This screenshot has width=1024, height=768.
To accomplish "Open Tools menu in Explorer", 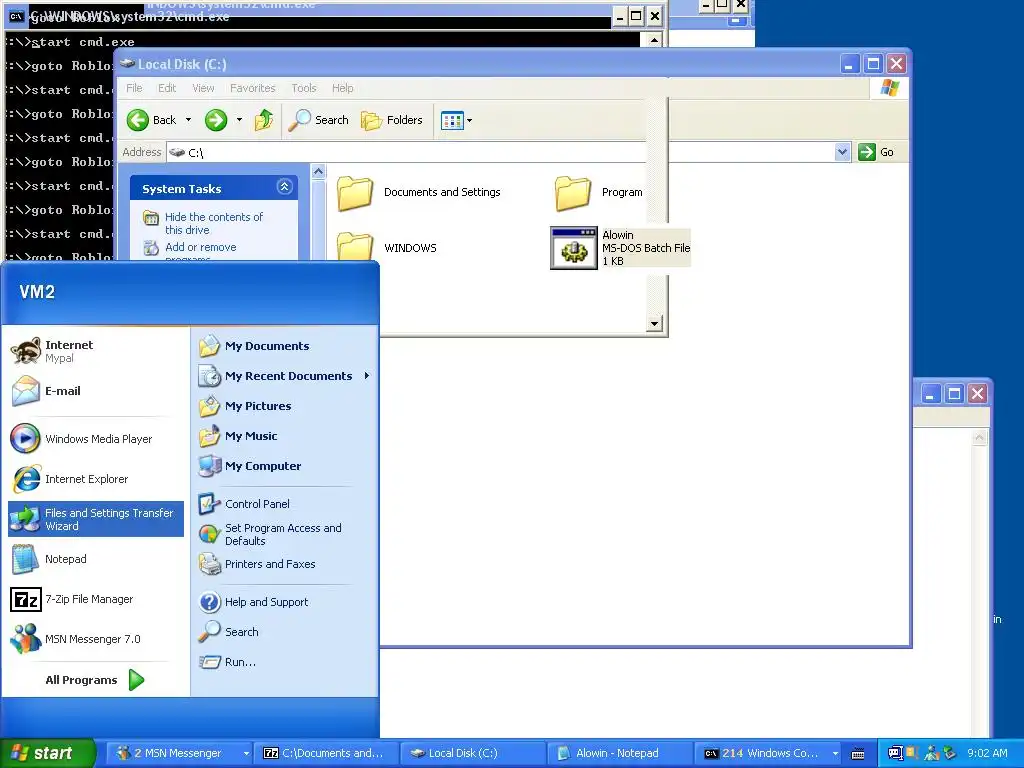I will (x=304, y=88).
